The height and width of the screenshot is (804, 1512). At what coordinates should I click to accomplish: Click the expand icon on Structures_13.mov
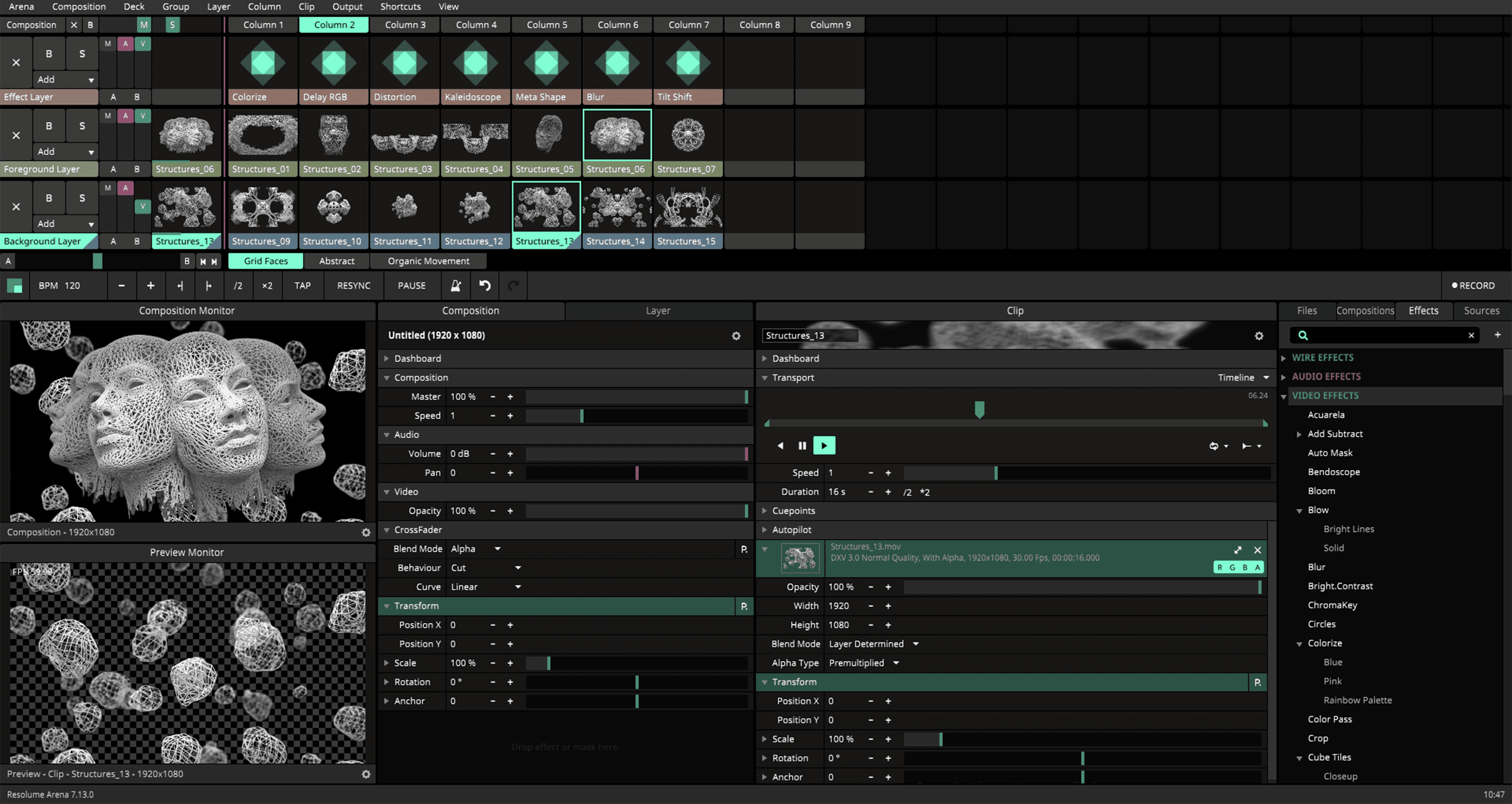point(1237,550)
